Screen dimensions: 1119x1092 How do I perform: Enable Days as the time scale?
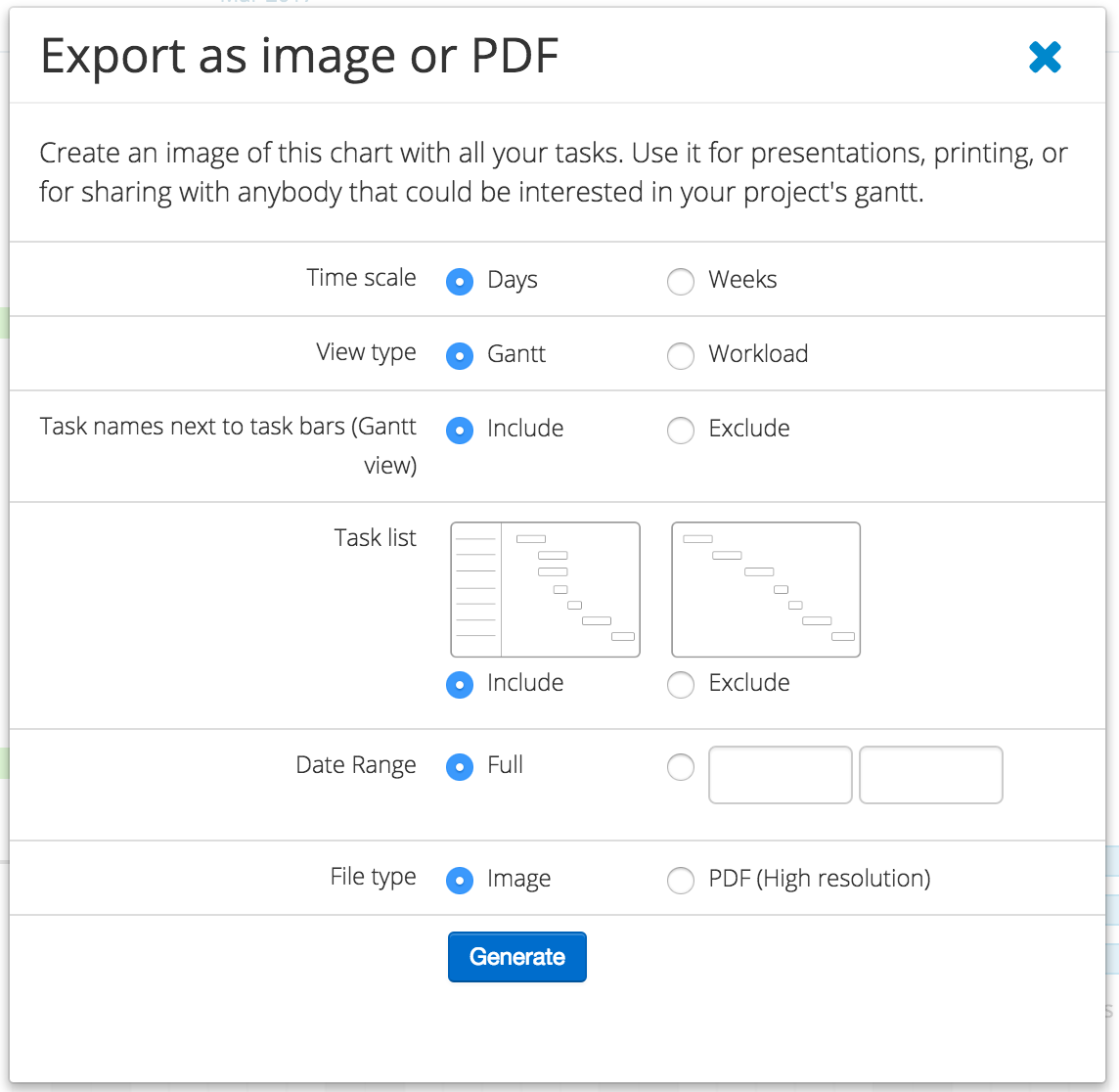tap(459, 281)
